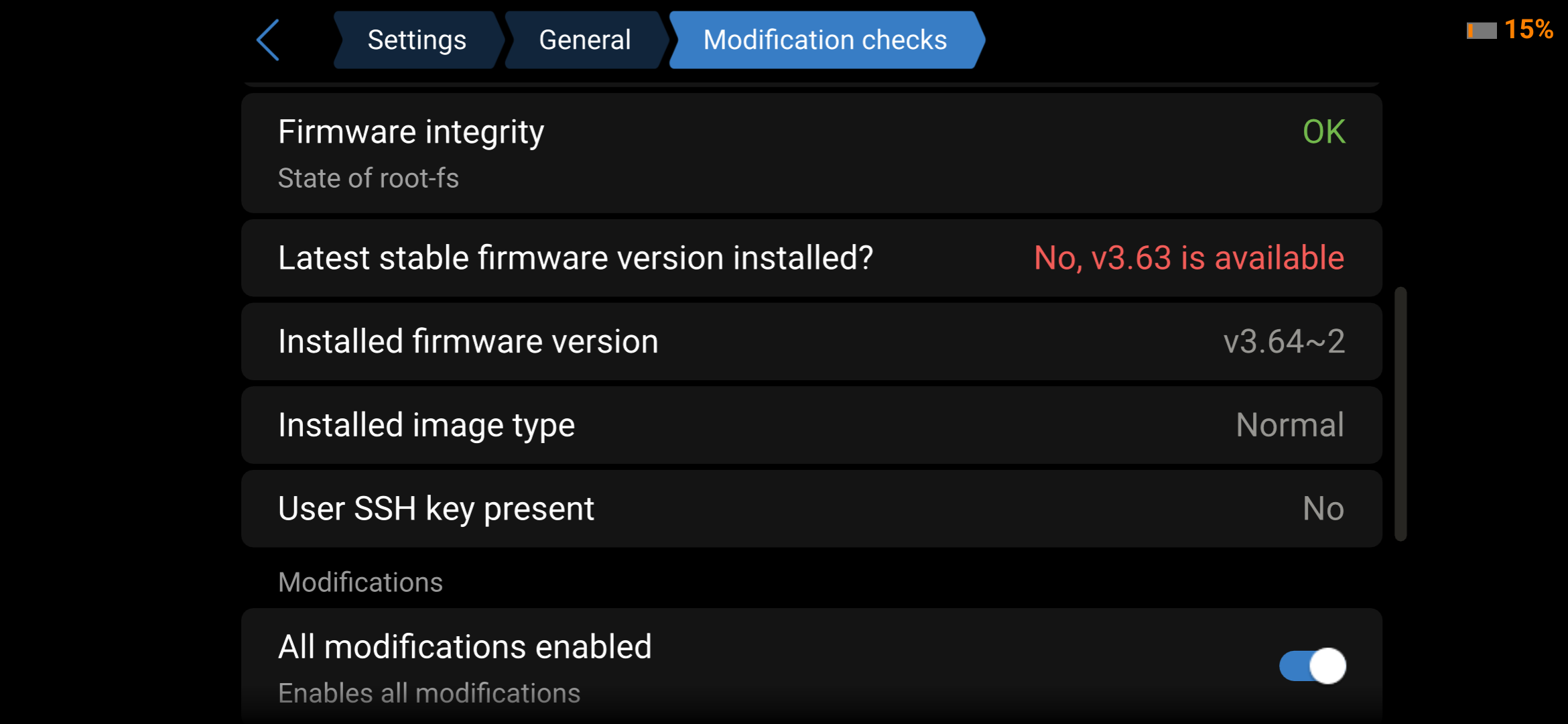Click the Installed image type label
Screen dimensions: 1568x724
(426, 425)
